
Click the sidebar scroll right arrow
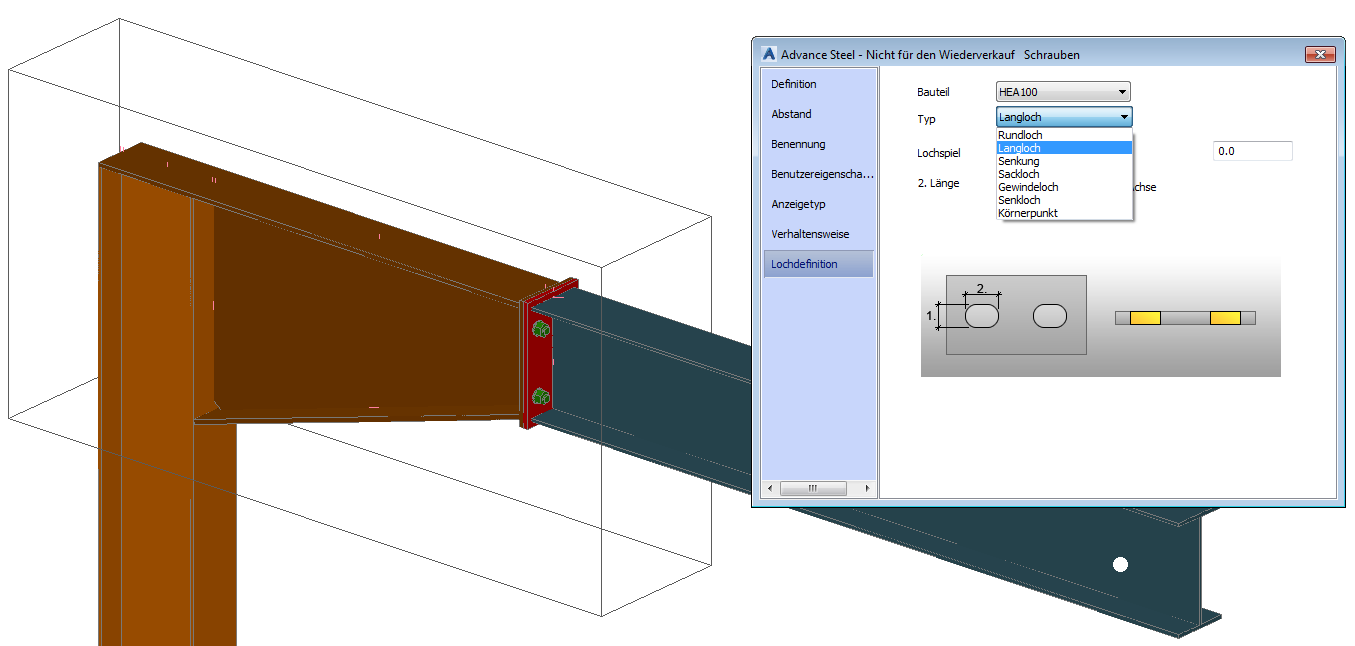[x=867, y=489]
